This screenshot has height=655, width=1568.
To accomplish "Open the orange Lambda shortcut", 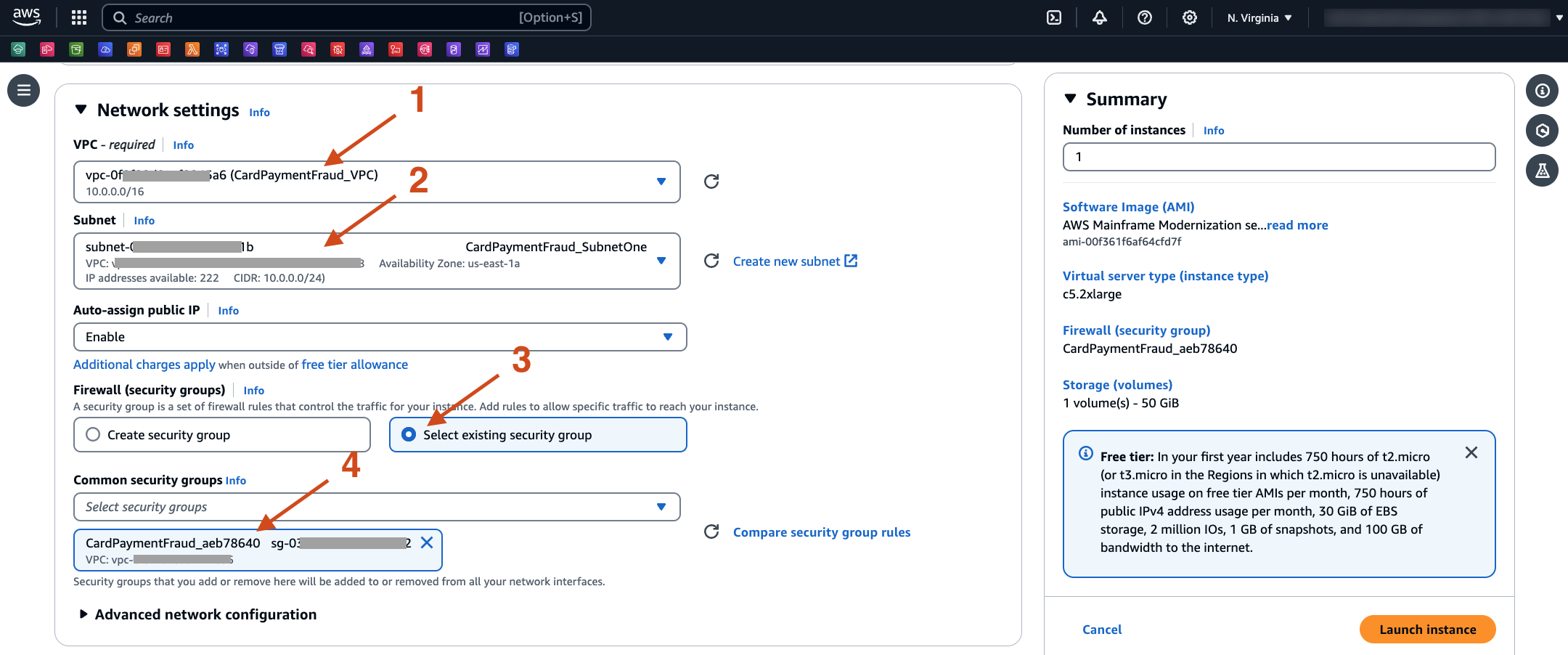I will click(192, 49).
